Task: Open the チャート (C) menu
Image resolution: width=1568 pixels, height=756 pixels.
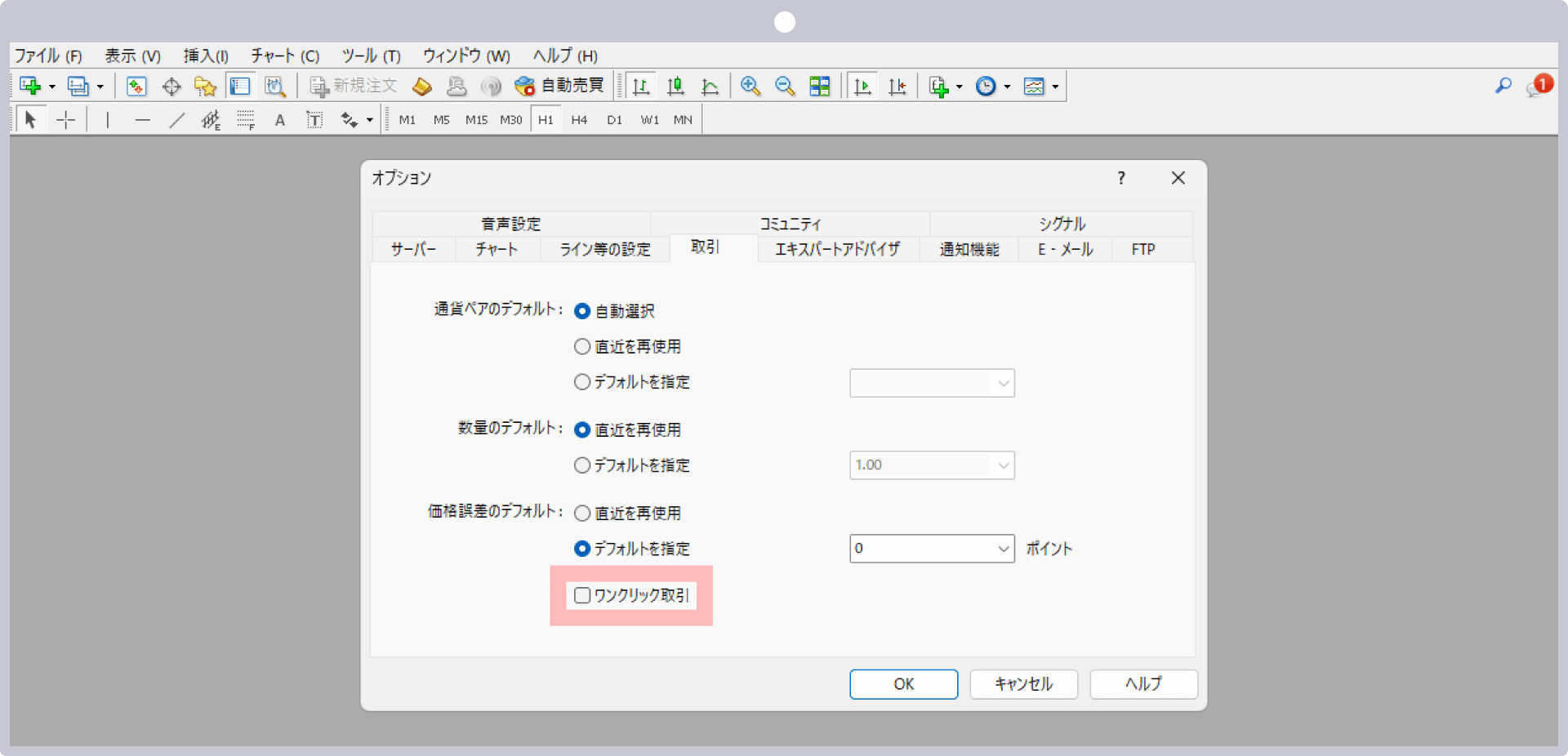Action: (x=285, y=56)
